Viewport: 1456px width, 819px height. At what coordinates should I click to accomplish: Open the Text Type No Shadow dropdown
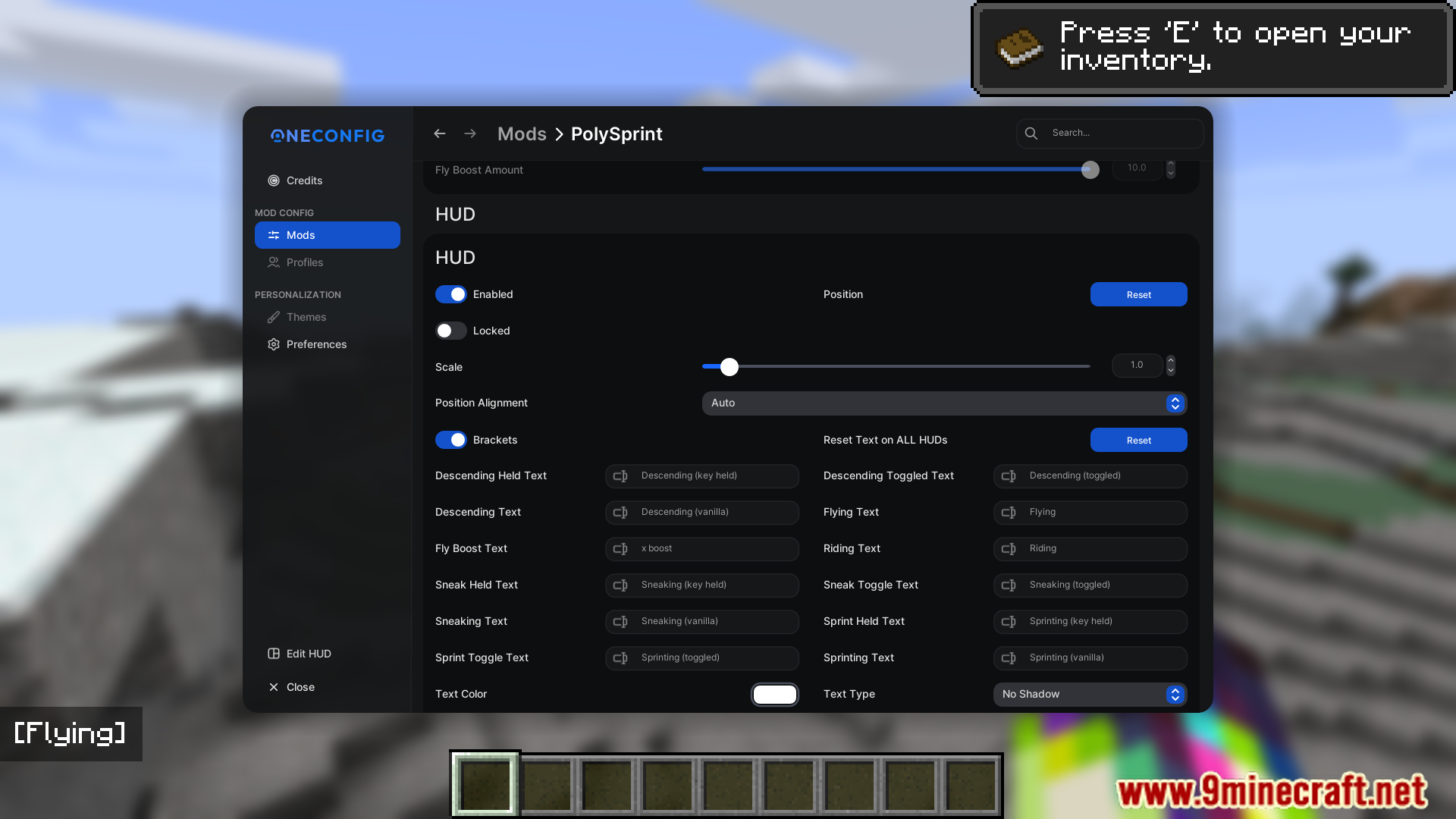coord(1090,695)
